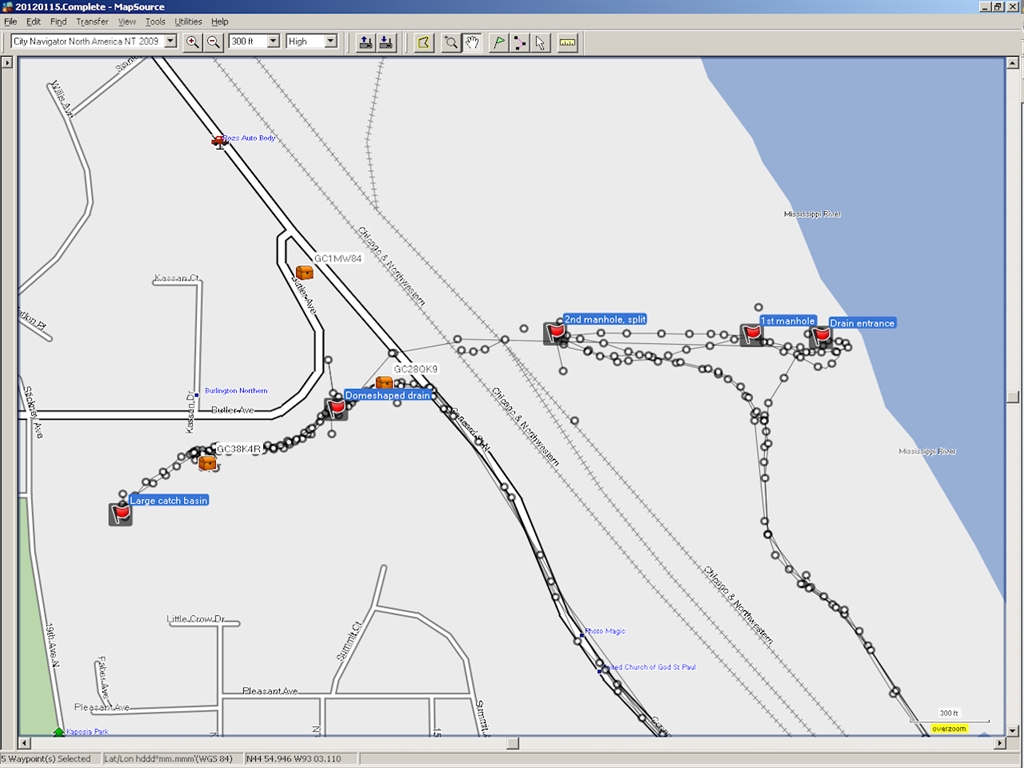Click the Receive from Device icon
Image resolution: width=1024 pixels, height=768 pixels.
(387, 42)
